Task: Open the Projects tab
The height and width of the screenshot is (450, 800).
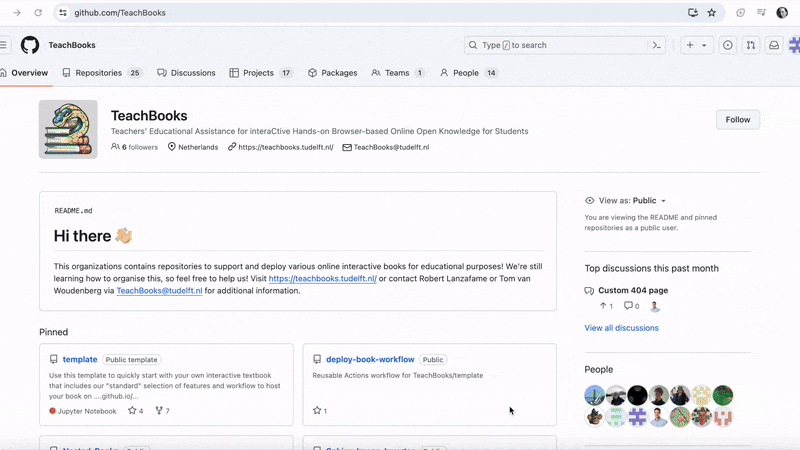Action: (x=261, y=73)
